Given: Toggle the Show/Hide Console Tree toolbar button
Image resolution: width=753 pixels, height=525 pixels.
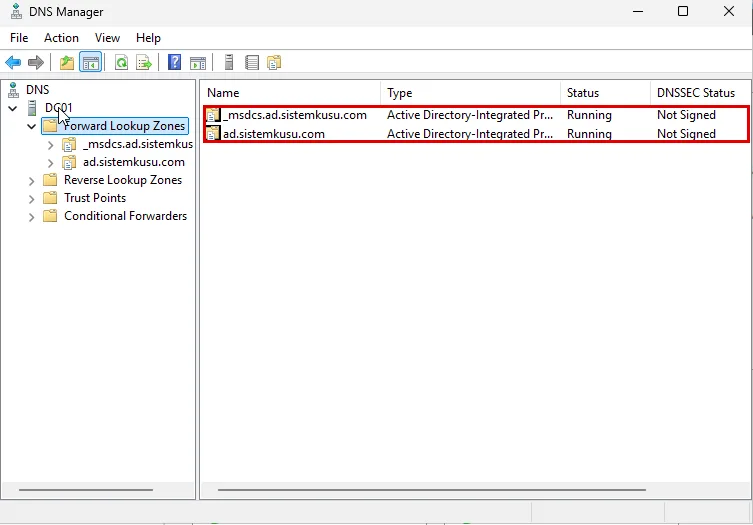Looking at the screenshot, I should click(91, 62).
